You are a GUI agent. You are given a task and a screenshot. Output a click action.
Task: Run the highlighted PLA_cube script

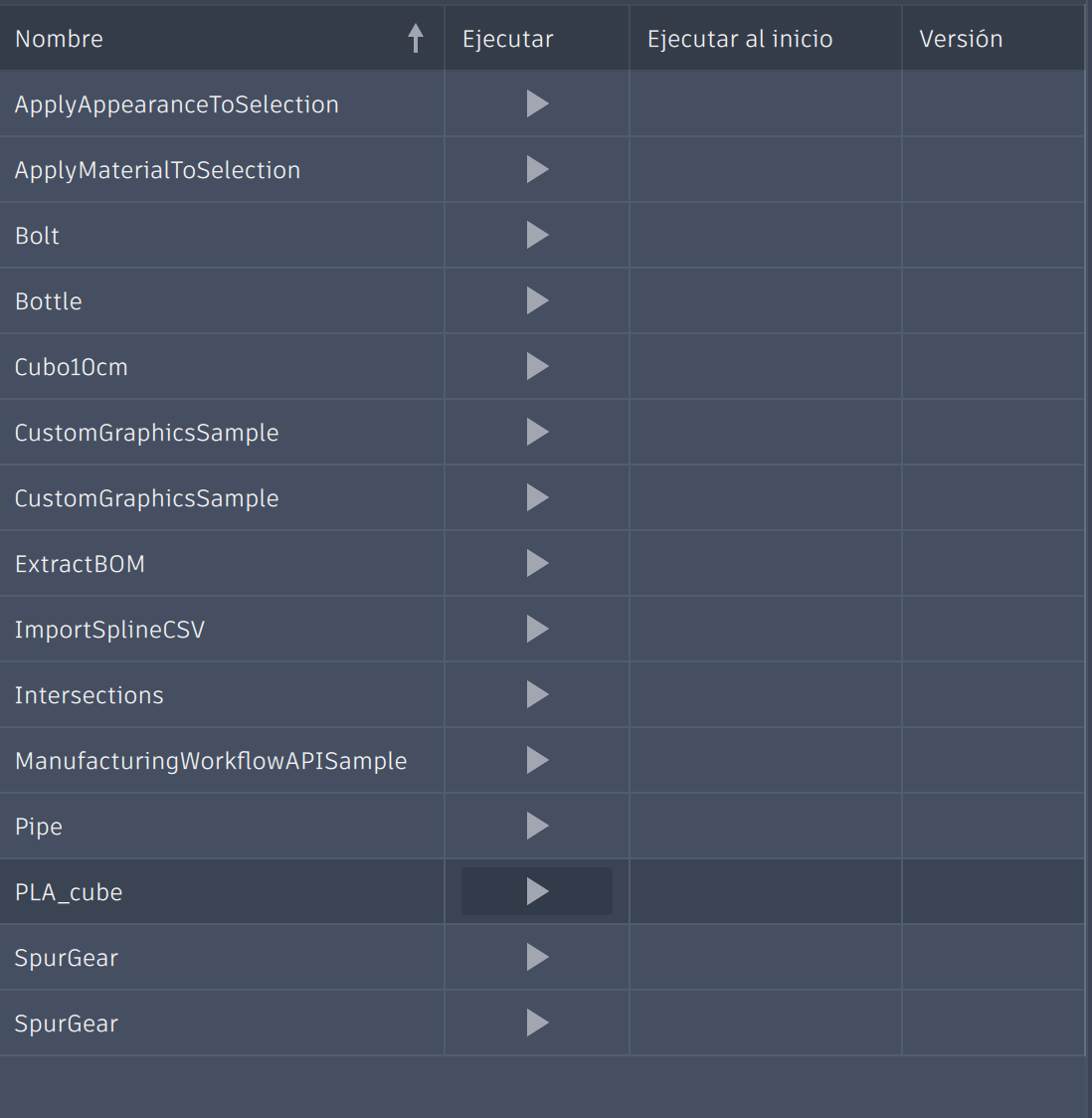(x=537, y=891)
